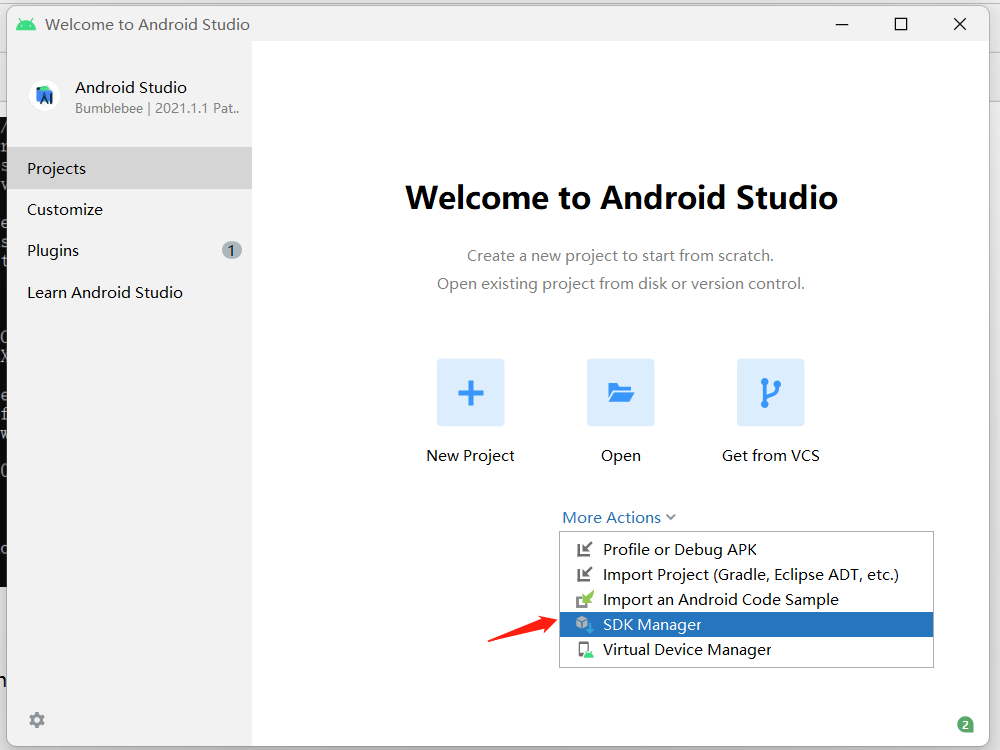Go to Learn Android Studio tab
Viewport: 1000px width, 750px height.
(129, 292)
